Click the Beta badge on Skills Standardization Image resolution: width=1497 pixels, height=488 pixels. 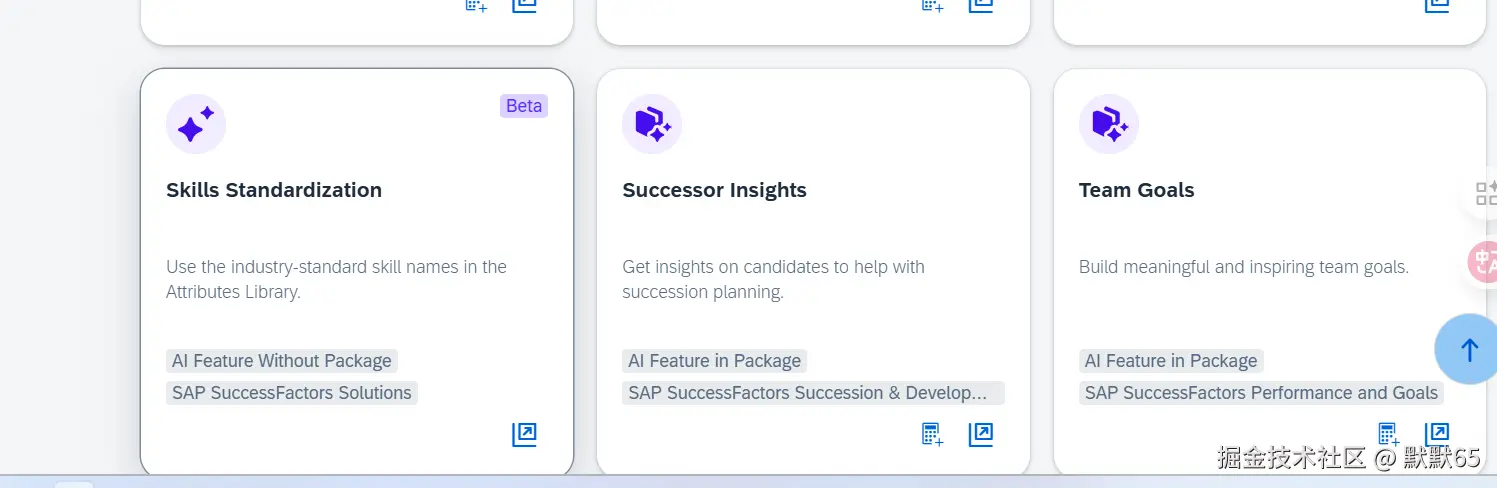pos(524,106)
